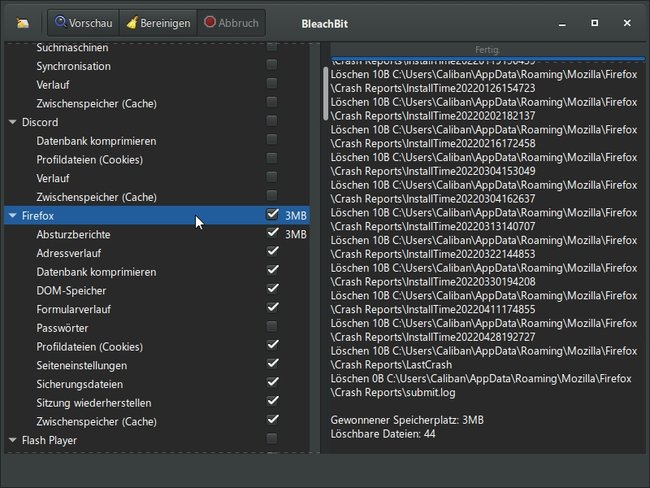Click the Bereinigen clean button

point(158,23)
